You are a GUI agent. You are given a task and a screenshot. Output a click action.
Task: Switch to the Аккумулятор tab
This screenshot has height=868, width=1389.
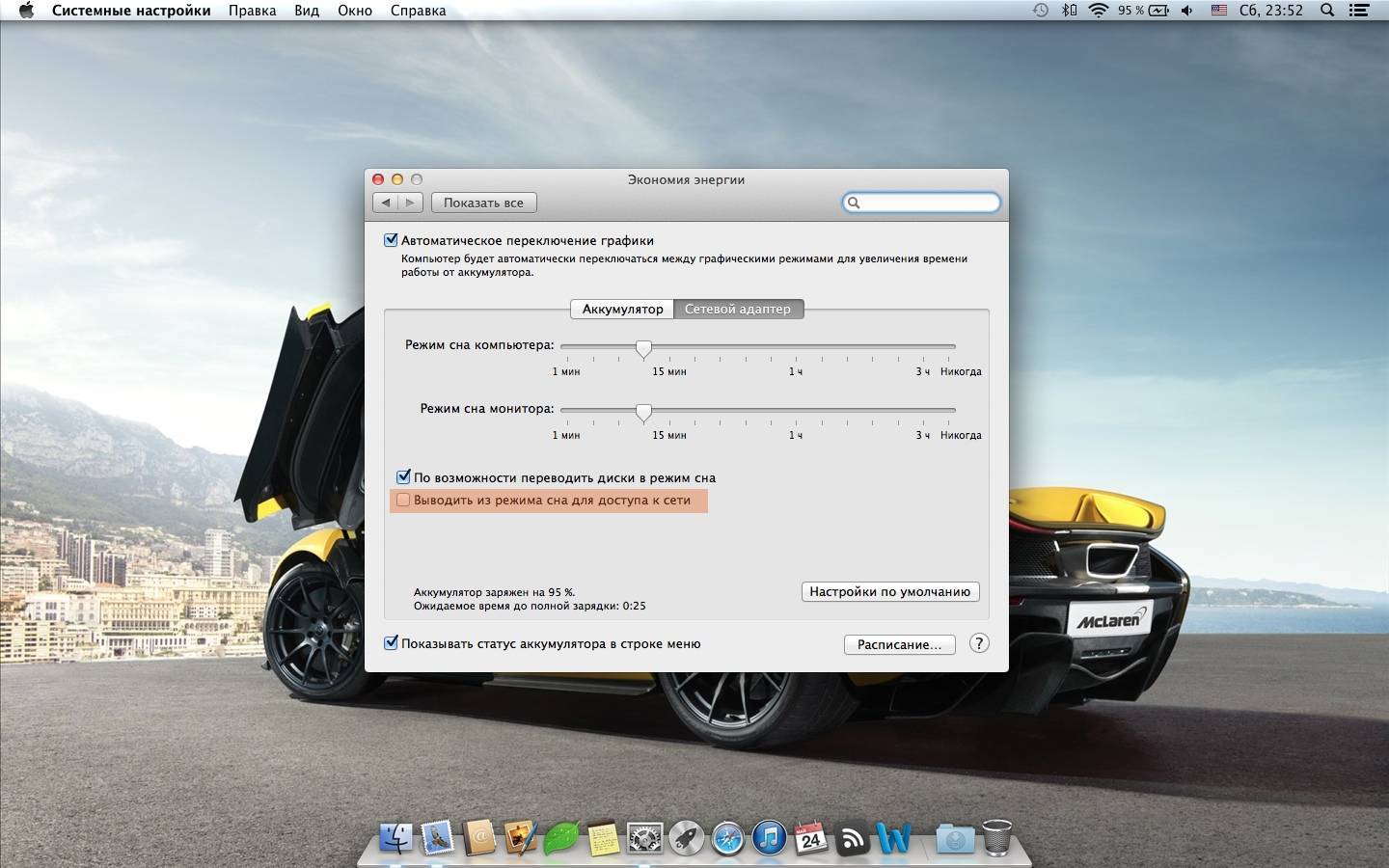coord(622,309)
